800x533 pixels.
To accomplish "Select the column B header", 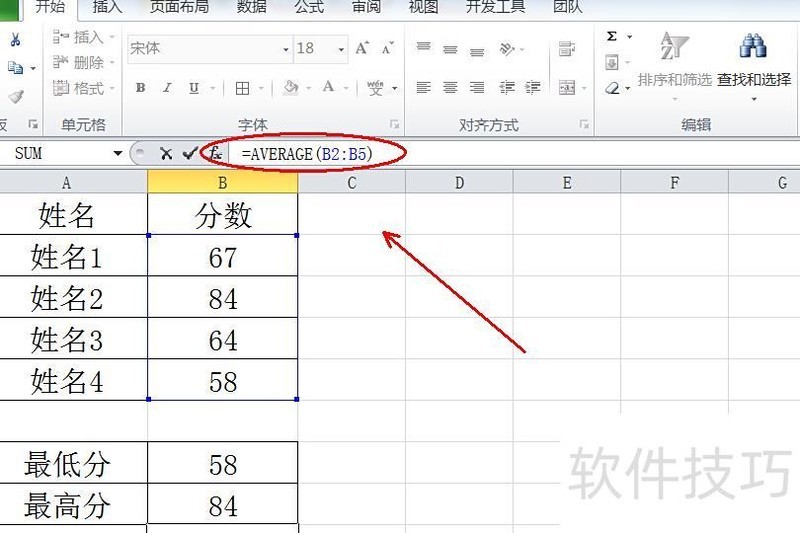I will [x=222, y=183].
